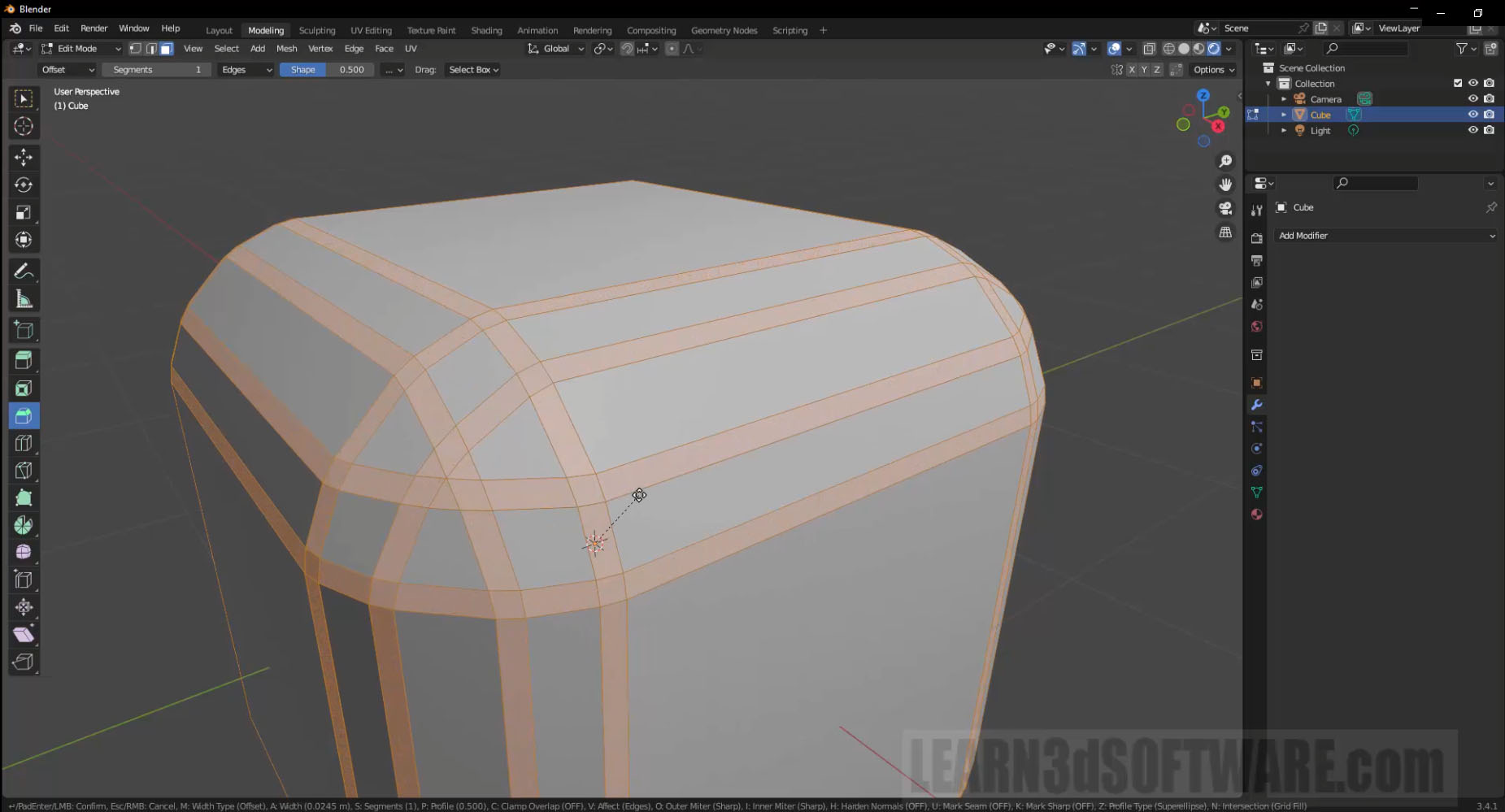
Task: Switch to the Sculpting workspace tab
Action: click(316, 30)
